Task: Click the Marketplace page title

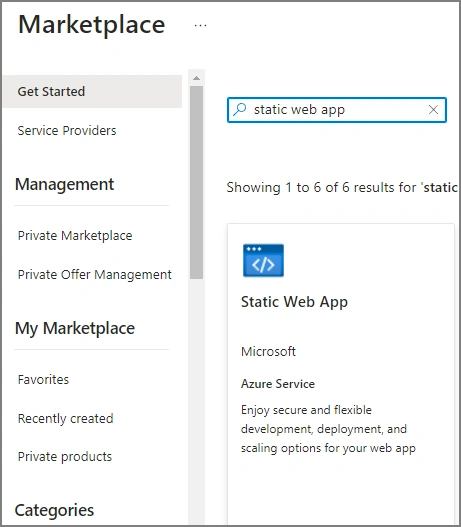Action: (92, 25)
